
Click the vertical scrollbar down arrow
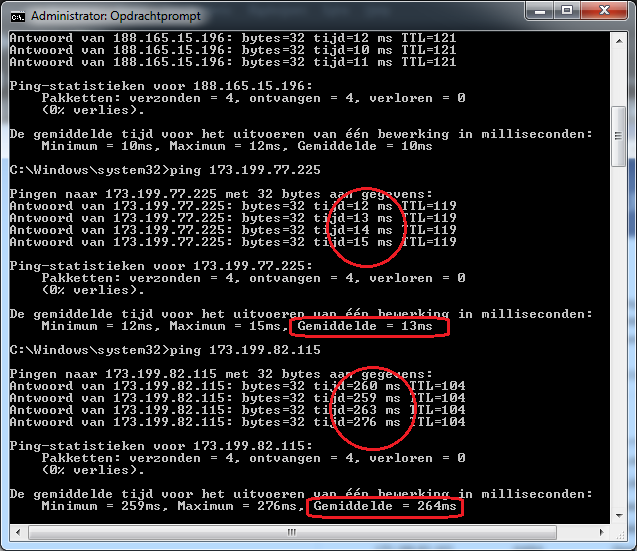[x=619, y=516]
